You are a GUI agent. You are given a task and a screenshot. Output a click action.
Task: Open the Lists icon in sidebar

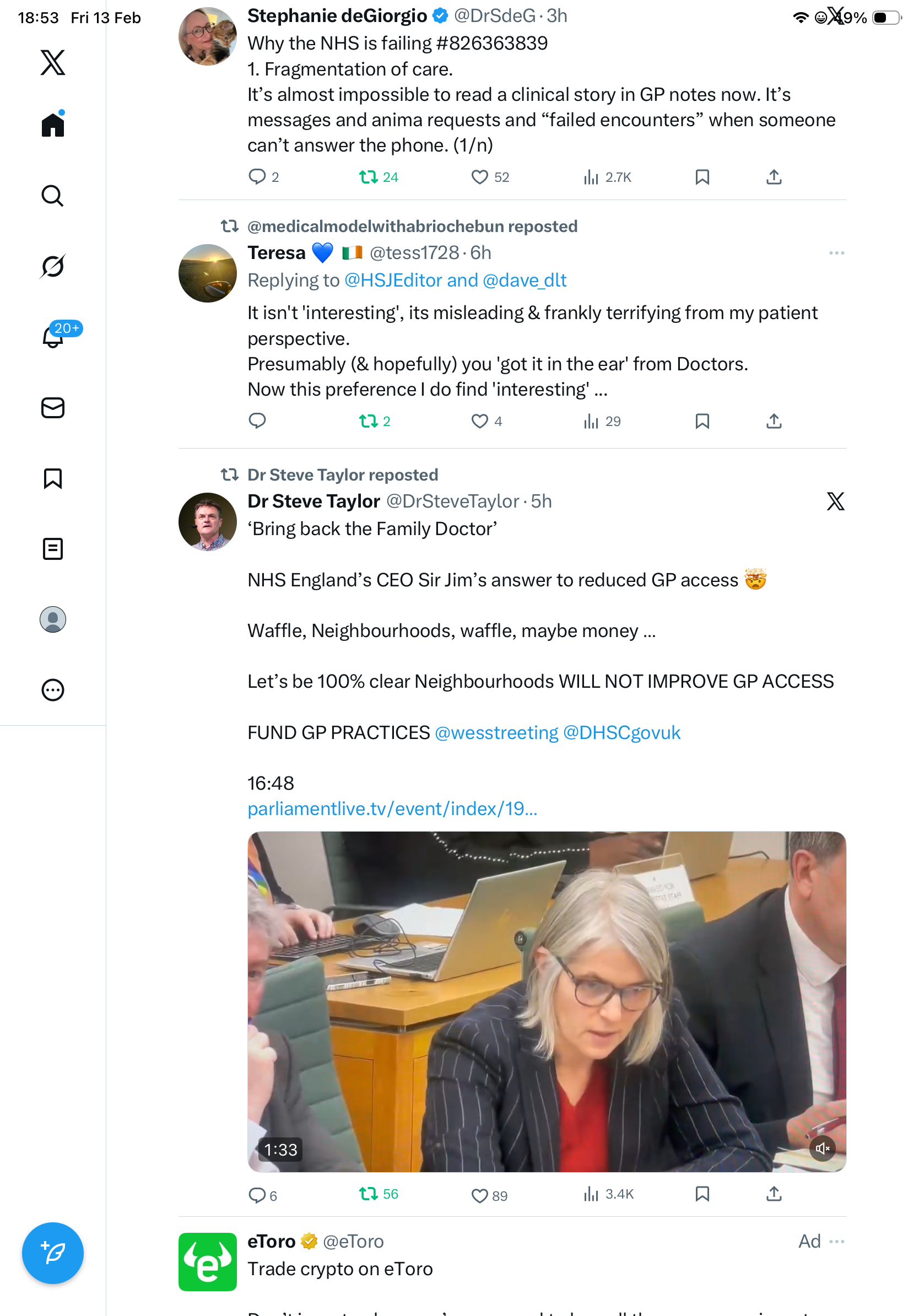[53, 548]
